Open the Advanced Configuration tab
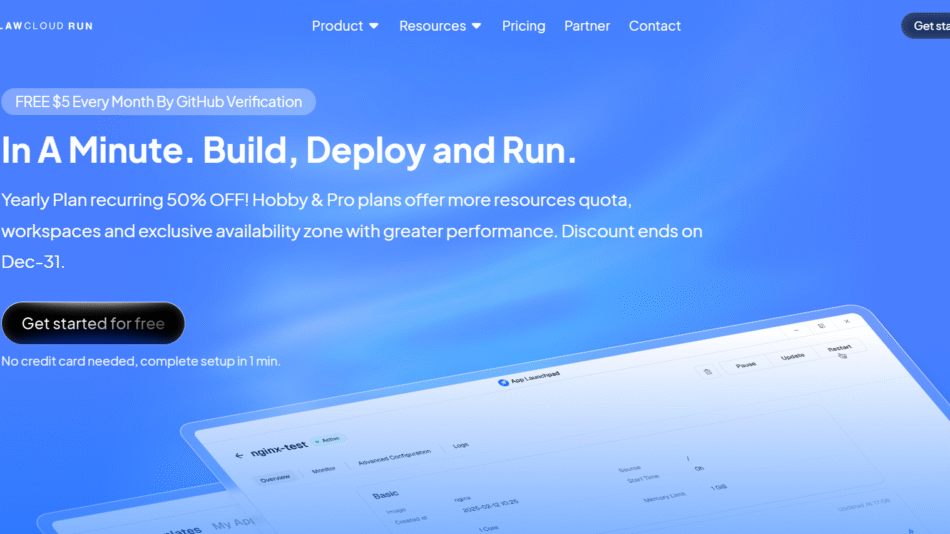This screenshot has height=534, width=950. pos(394,457)
